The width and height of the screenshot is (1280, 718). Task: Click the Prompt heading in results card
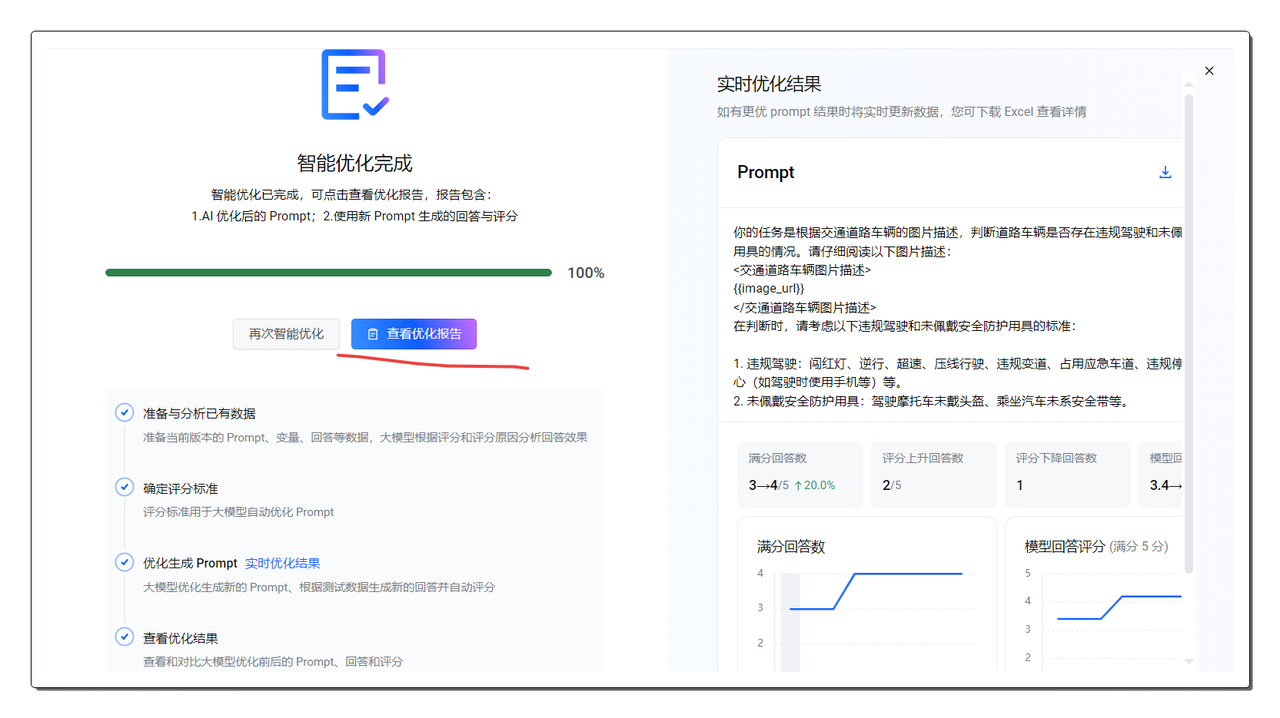766,172
